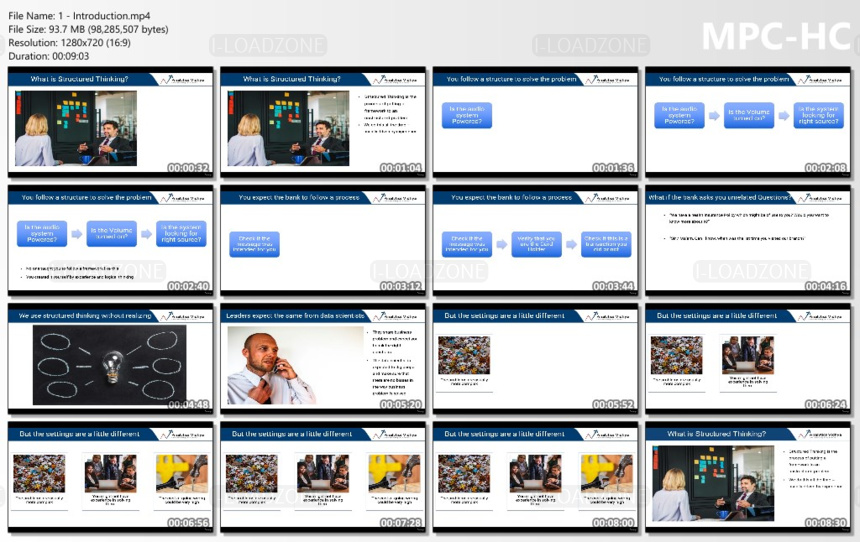This screenshot has height=542, width=860.
Task: Select the 'Duration: 00:09:03' text
Action: click(48, 56)
